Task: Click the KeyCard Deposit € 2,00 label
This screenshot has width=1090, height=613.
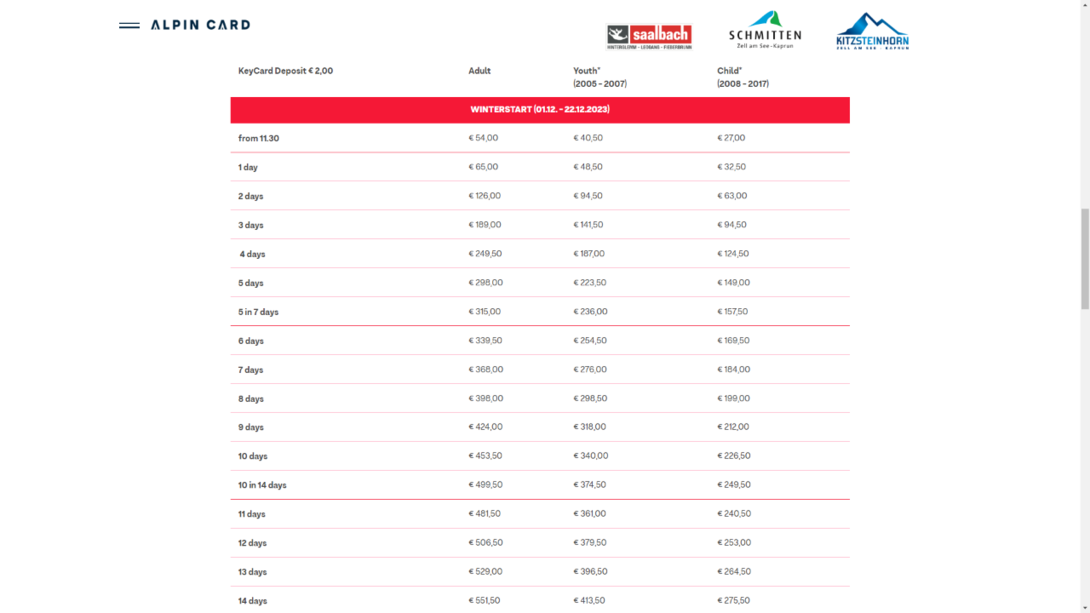Action: (x=286, y=71)
